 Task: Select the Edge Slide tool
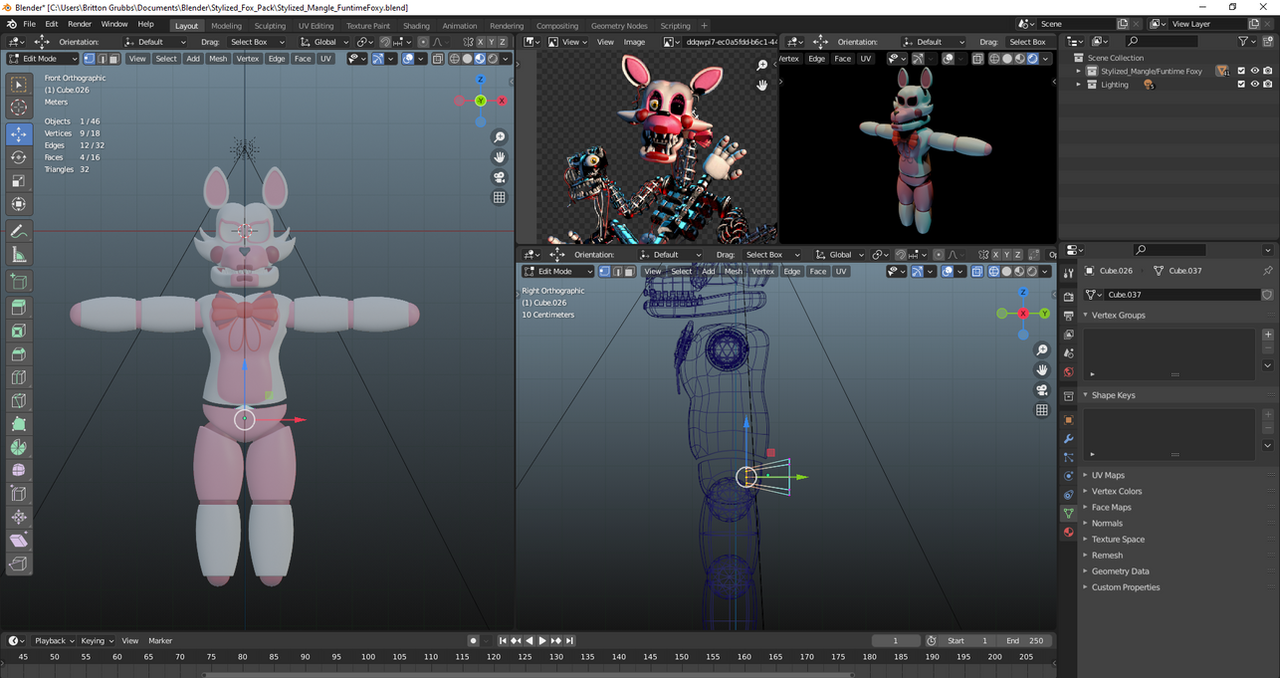(x=19, y=494)
